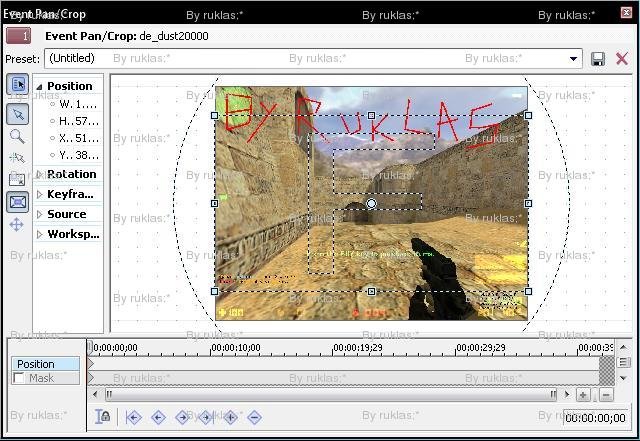Select the Position keyframe row
This screenshot has height=441, width=640.
pos(45,364)
